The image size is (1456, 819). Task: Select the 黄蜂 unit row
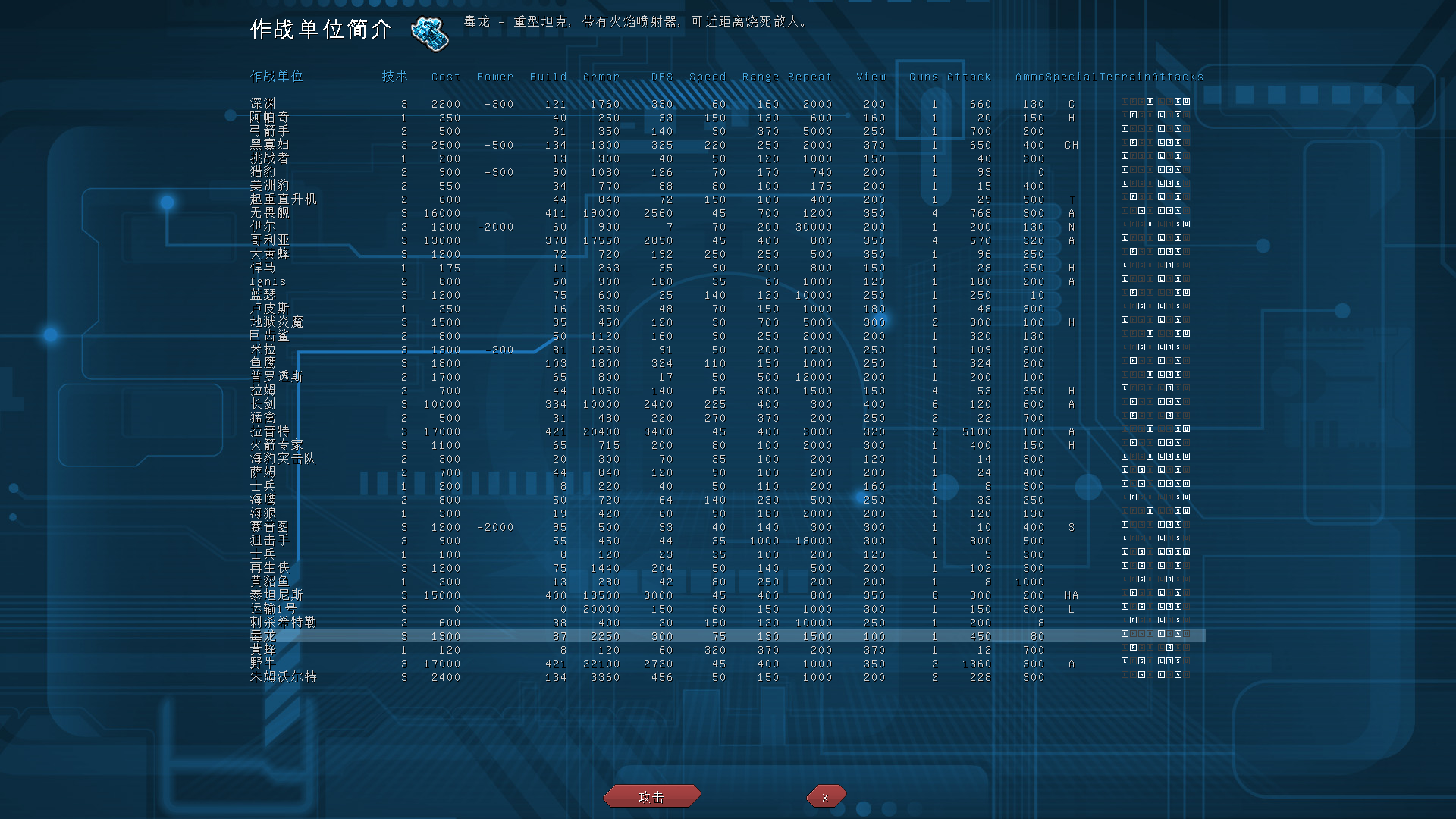coord(727,650)
